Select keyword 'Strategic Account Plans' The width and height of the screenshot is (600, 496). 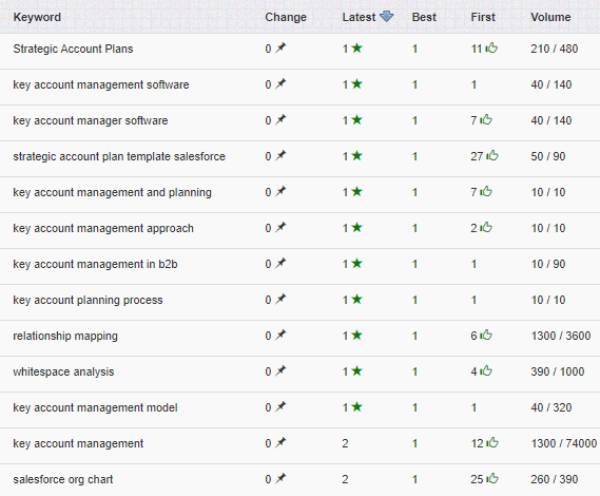click(73, 49)
